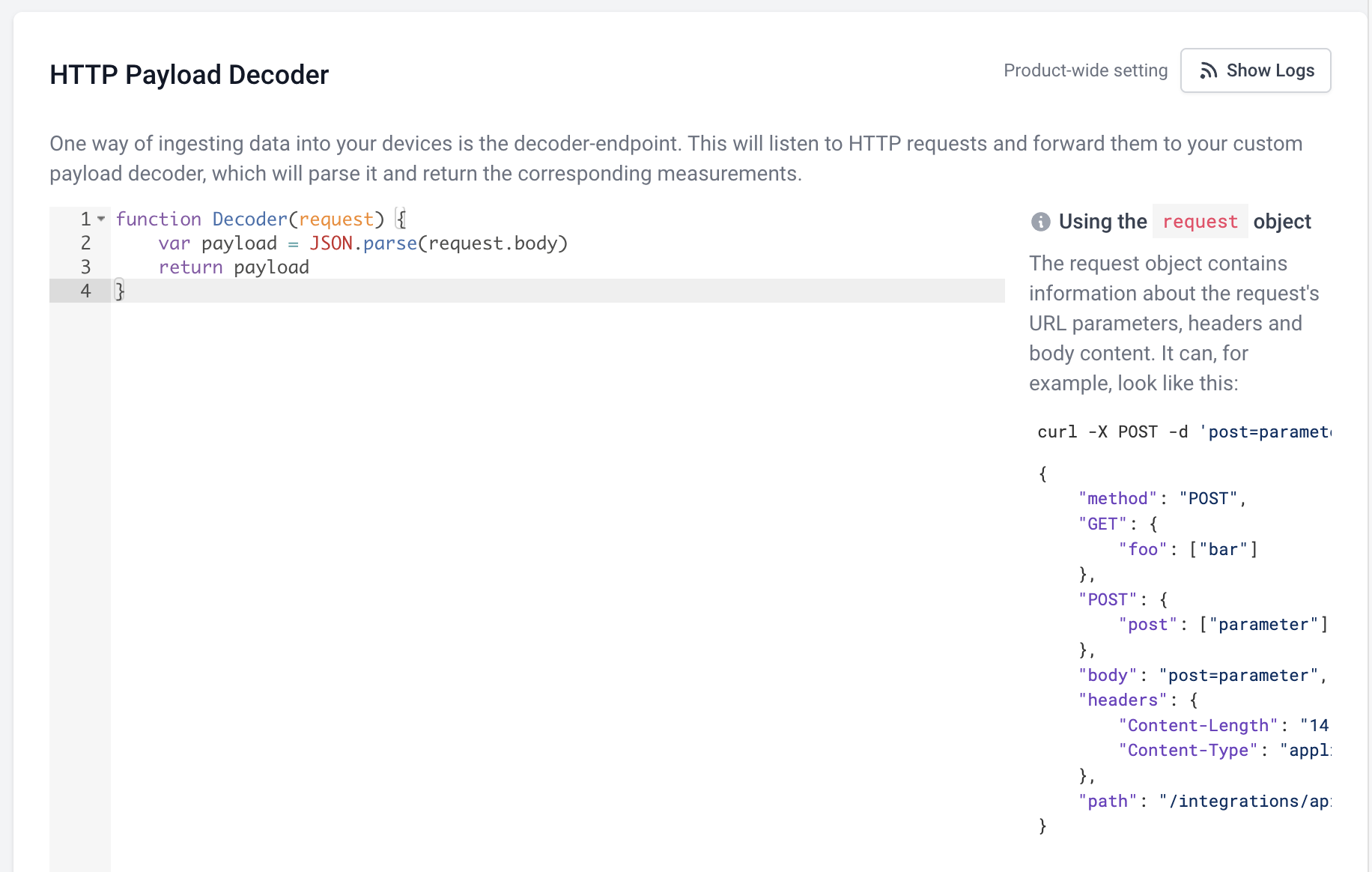Click the "body": "post=parameter" line
The width and height of the screenshot is (1372, 872).
tap(1203, 676)
